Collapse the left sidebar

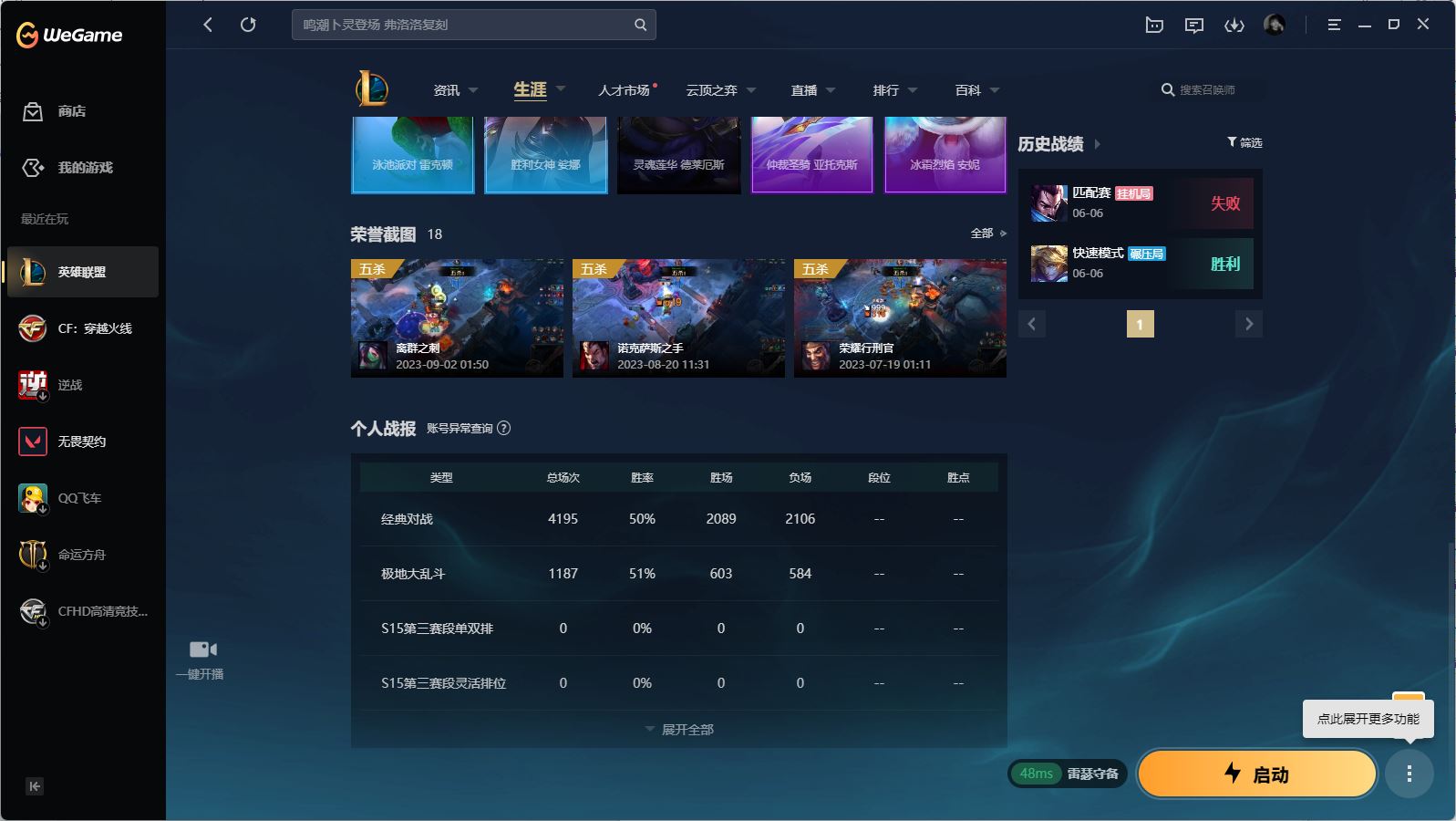click(x=35, y=786)
